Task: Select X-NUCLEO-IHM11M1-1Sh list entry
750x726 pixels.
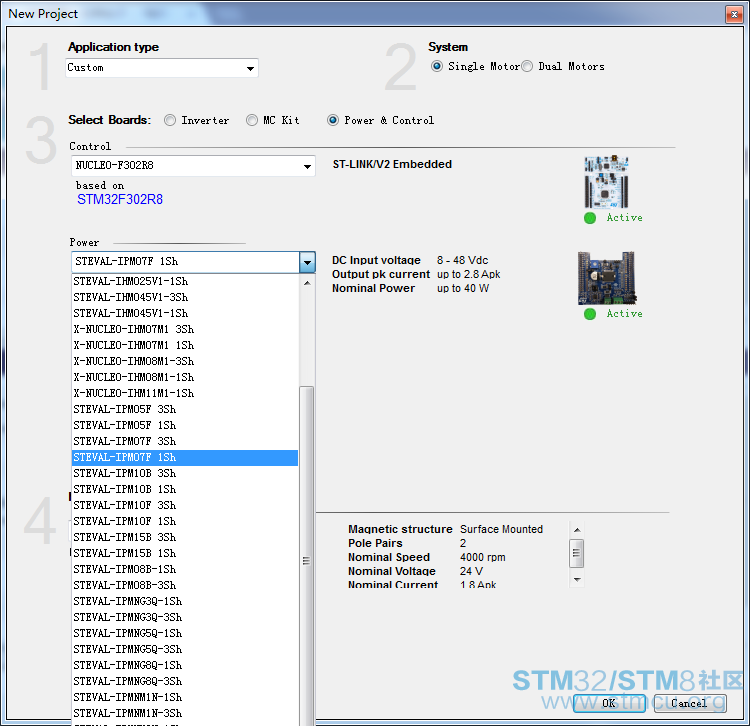Action: click(185, 394)
